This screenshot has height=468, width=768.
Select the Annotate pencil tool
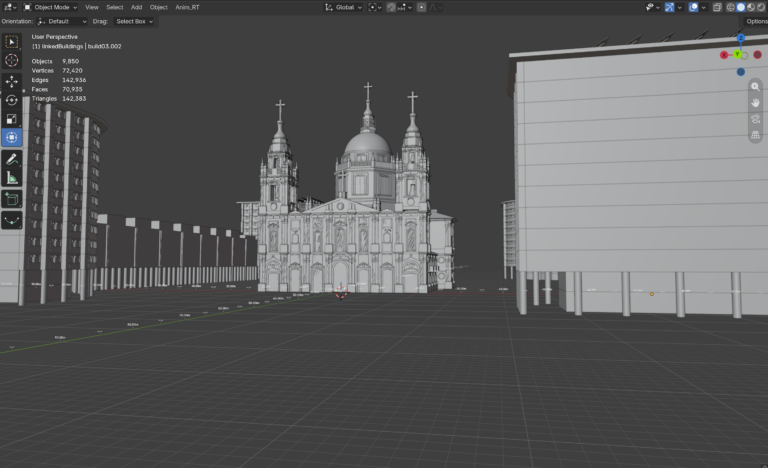[x=12, y=159]
